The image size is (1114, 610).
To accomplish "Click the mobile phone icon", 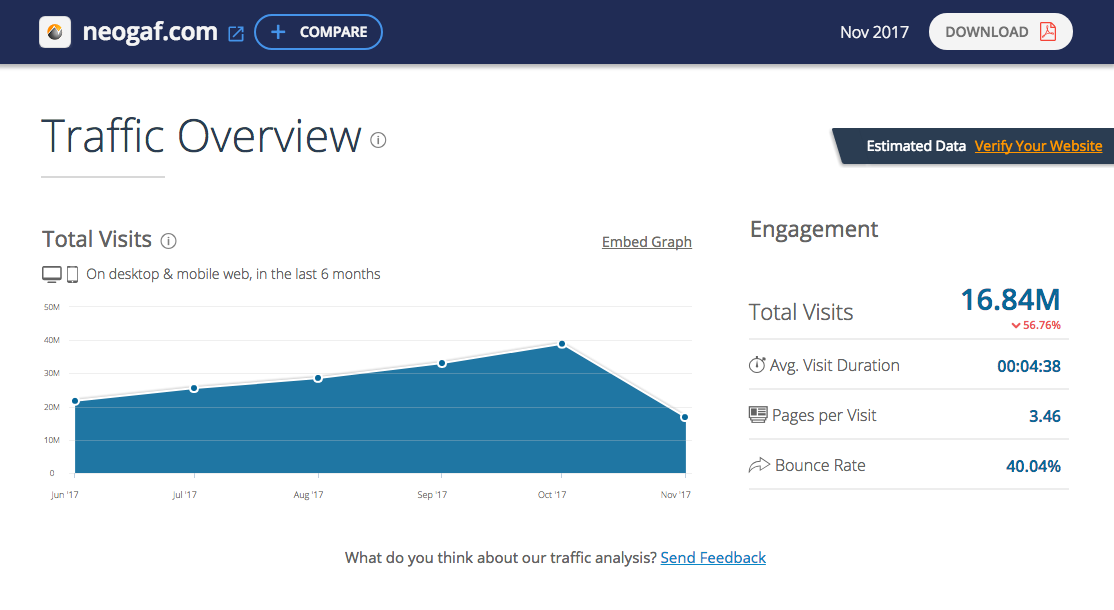I will [x=72, y=274].
